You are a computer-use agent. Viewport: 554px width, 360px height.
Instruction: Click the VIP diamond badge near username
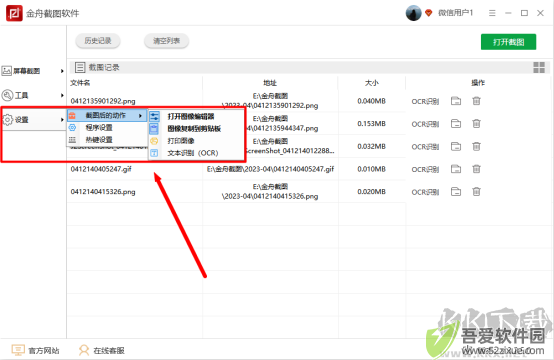429,13
